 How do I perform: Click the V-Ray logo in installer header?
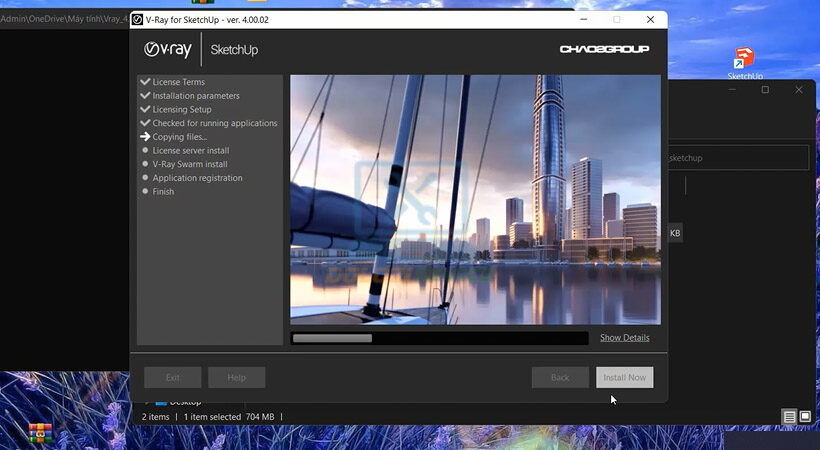(x=167, y=49)
